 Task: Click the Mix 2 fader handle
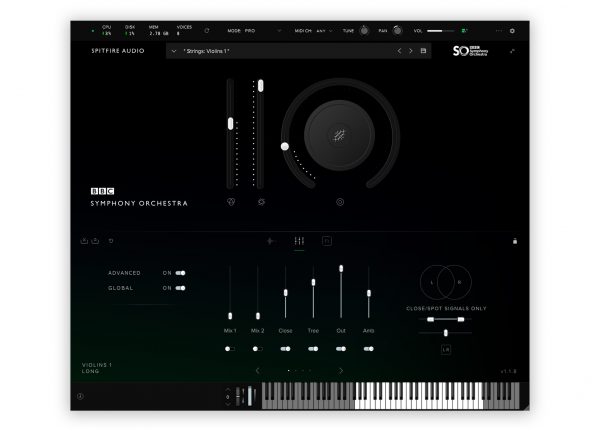(x=258, y=316)
